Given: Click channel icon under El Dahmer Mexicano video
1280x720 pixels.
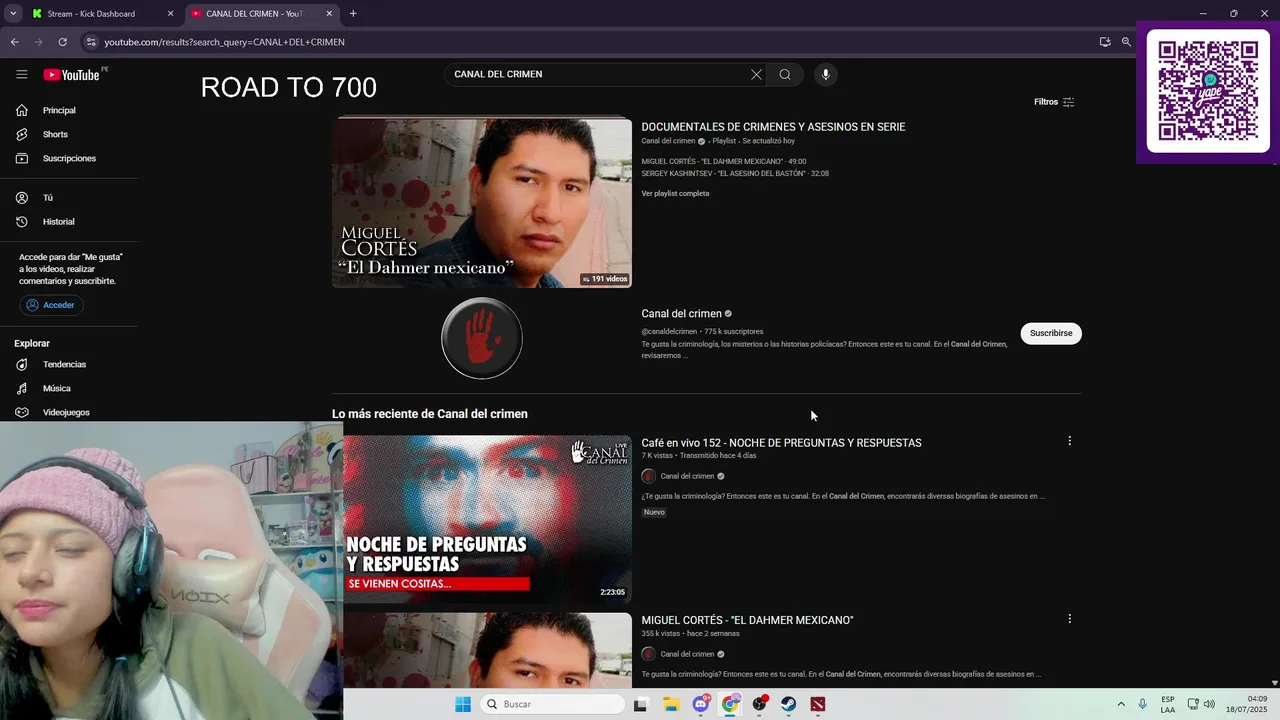Looking at the screenshot, I should [x=648, y=654].
